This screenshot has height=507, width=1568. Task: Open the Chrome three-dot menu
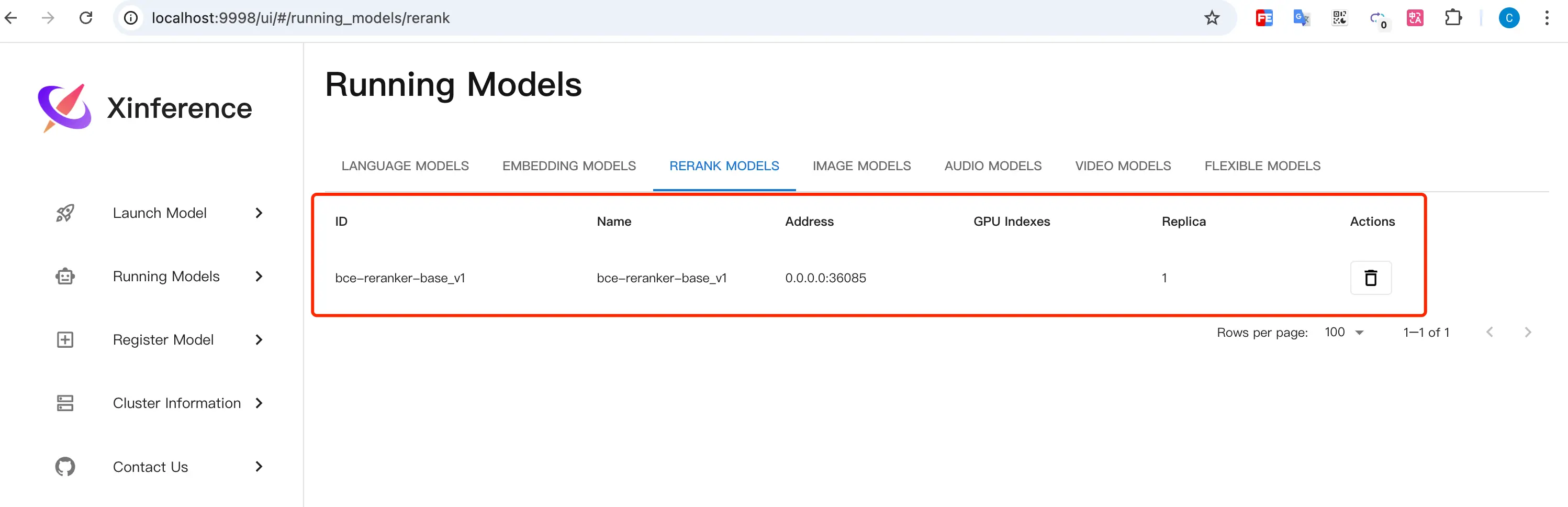pyautogui.click(x=1547, y=18)
